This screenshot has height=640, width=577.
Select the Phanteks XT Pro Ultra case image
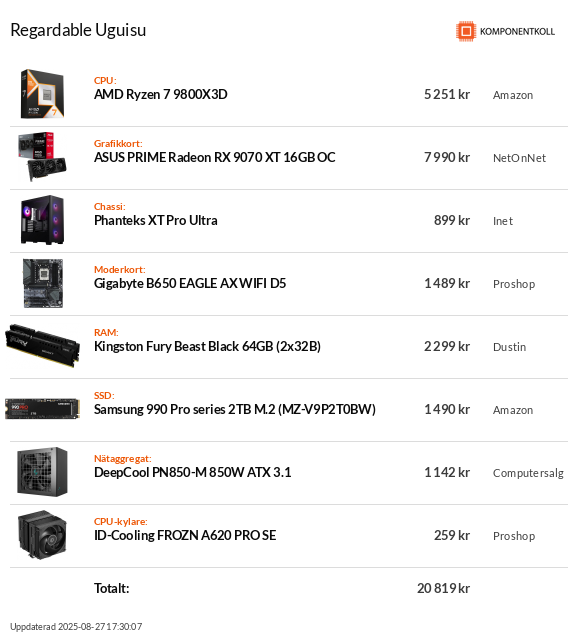pos(42,220)
